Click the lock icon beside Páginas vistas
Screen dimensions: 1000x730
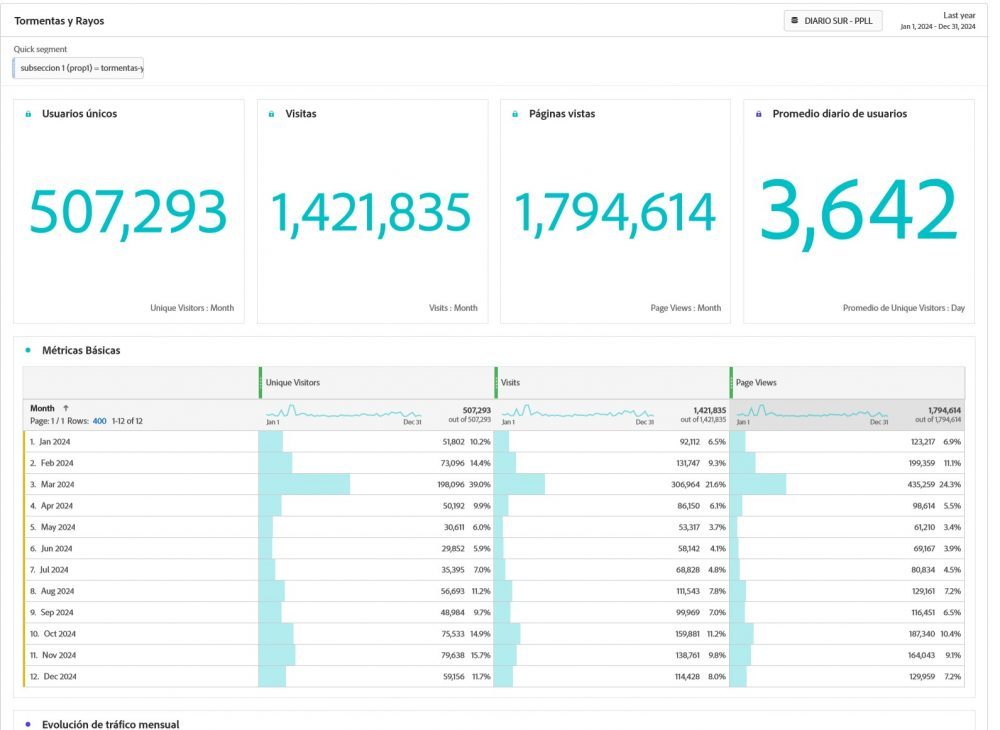pyautogui.click(x=515, y=114)
